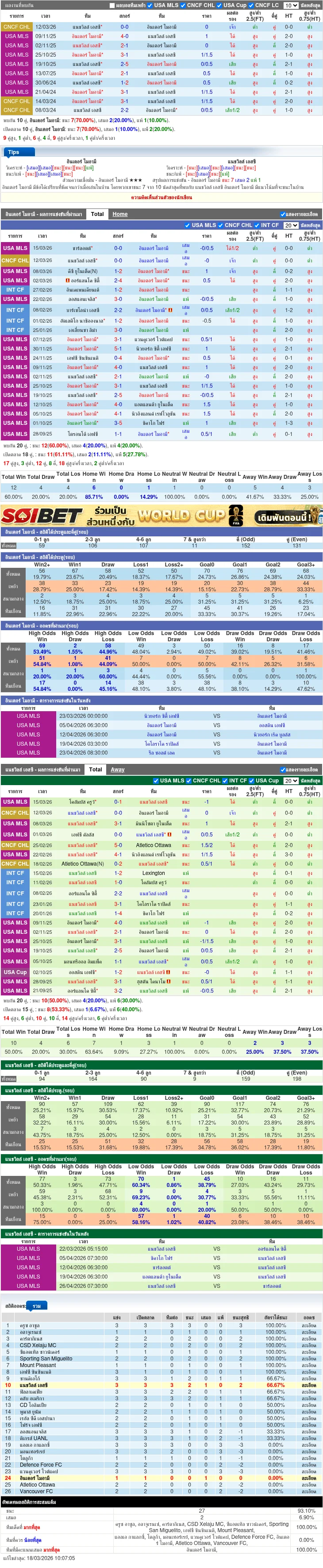
Task: Click the Tips header label
Action: tap(13, 152)
